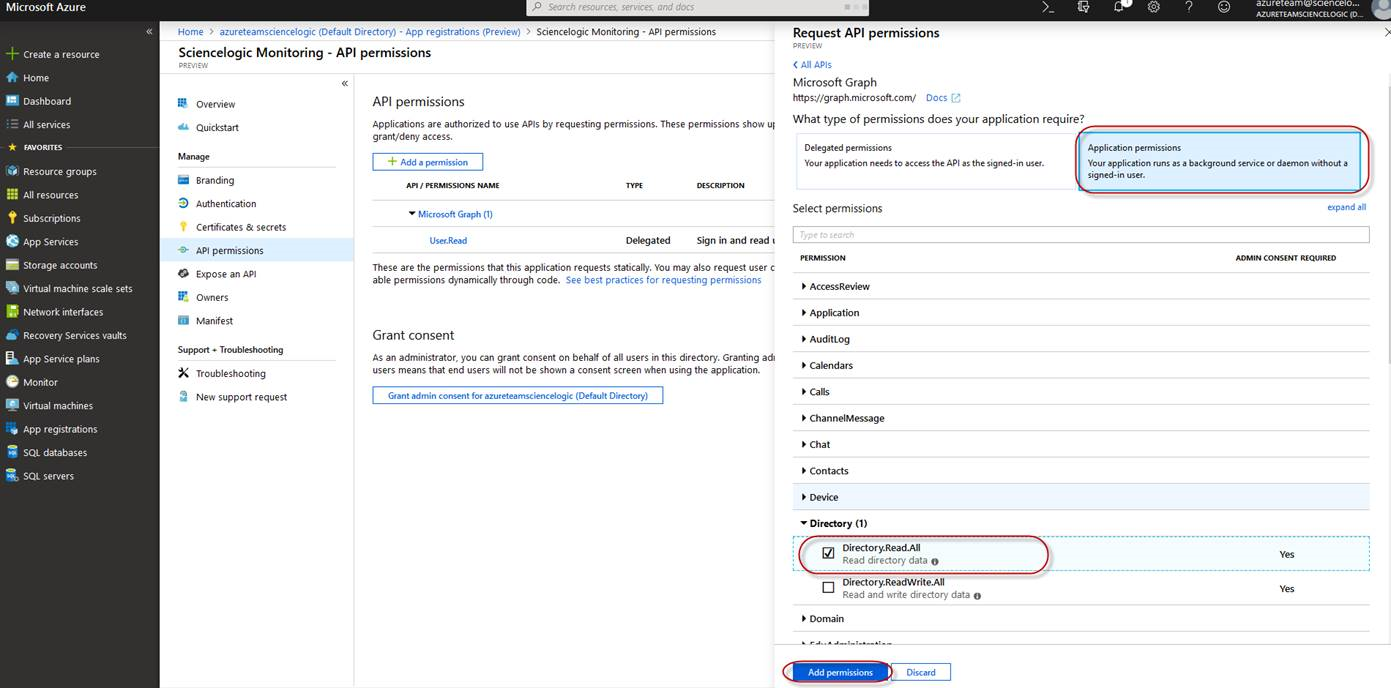Open Virtual machines in the sidebar

coord(57,405)
